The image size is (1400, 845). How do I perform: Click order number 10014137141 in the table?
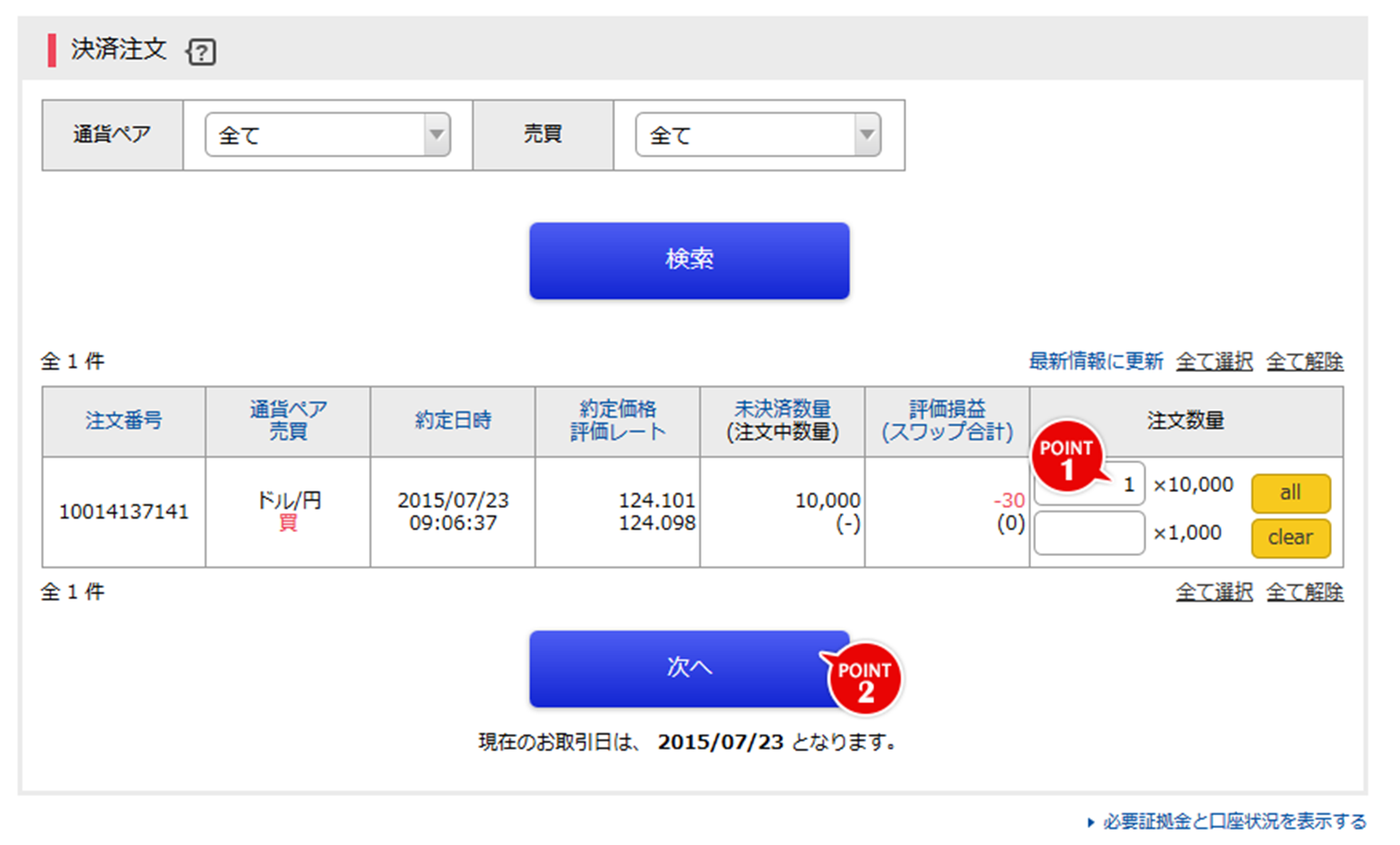coord(124,511)
